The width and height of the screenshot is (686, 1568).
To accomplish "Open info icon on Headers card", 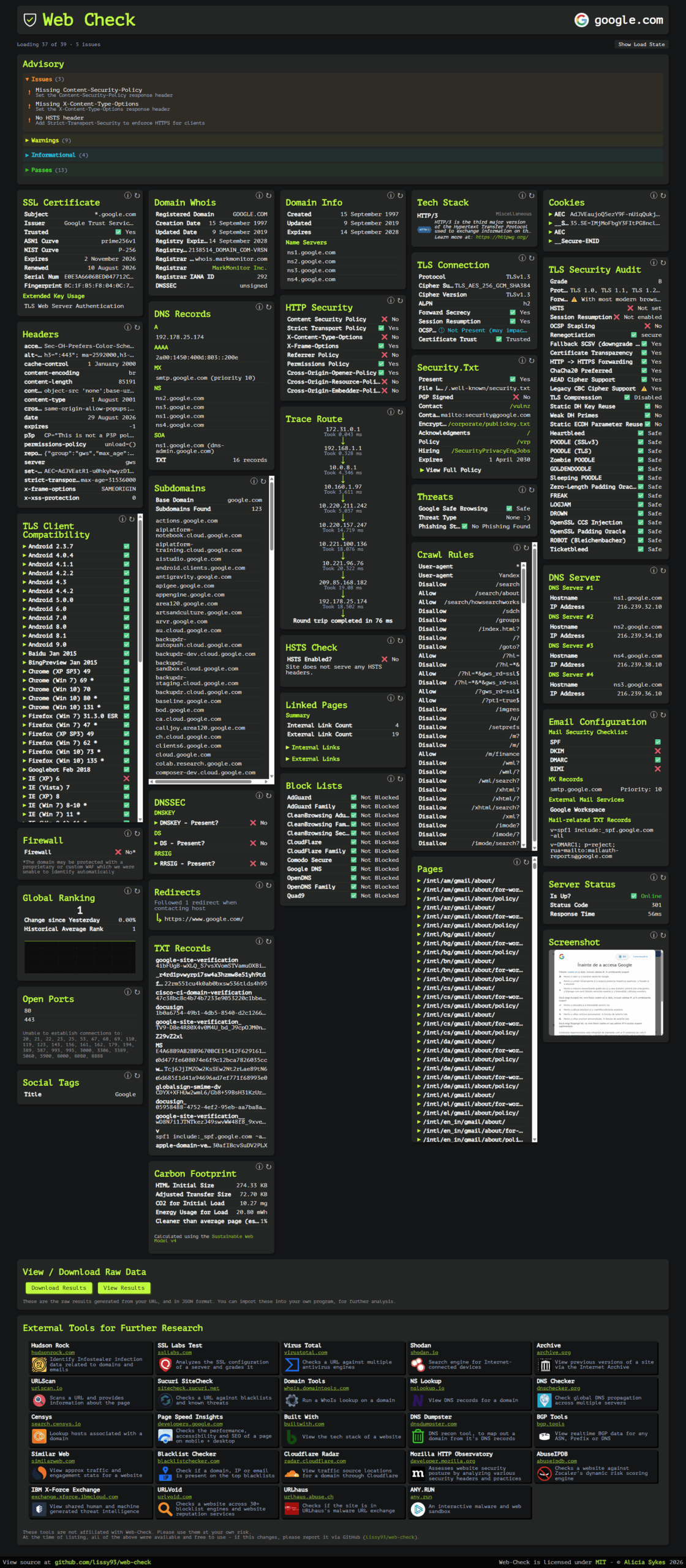I will click(127, 327).
